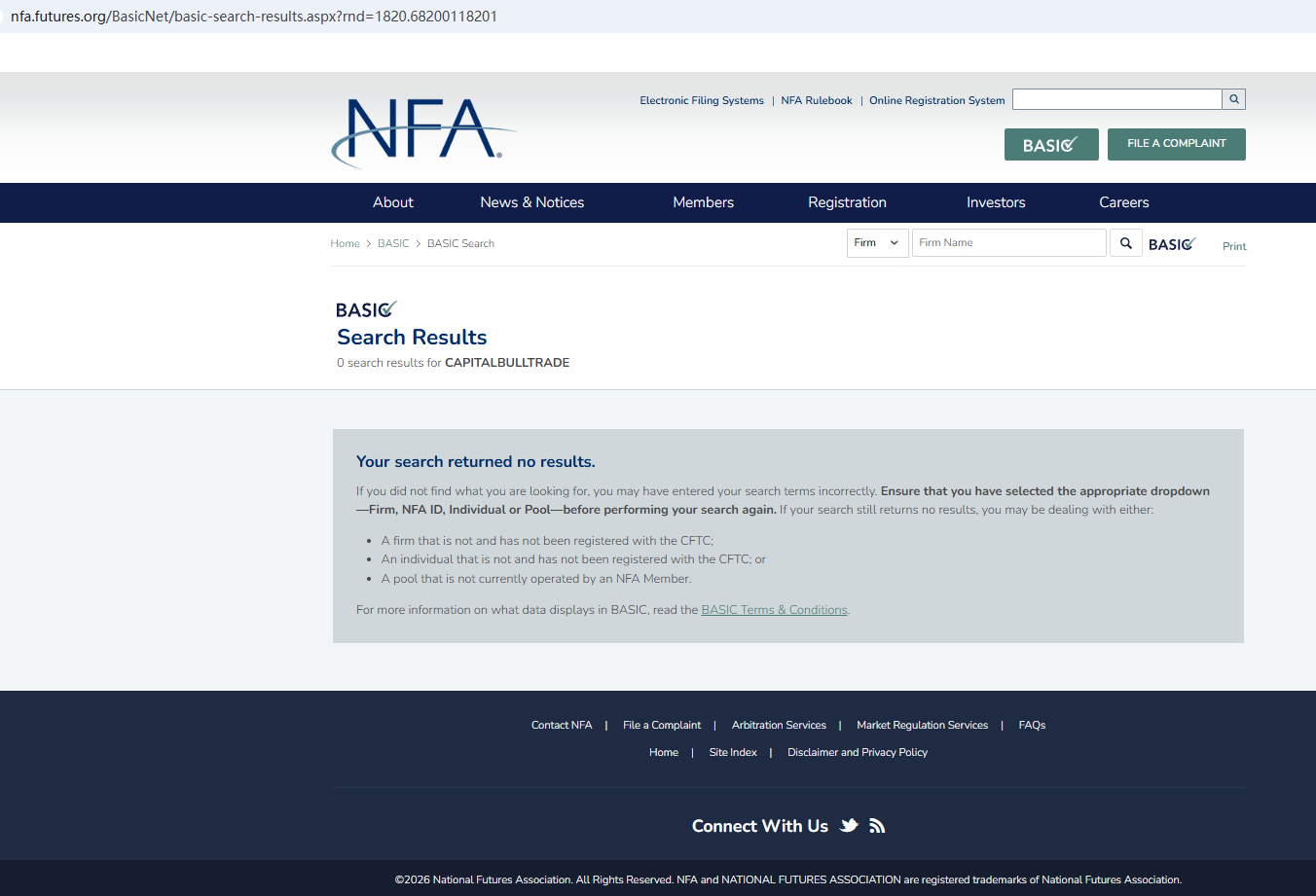This screenshot has height=896, width=1316.
Task: Click the BASIC search magnifier button
Action: (1126, 243)
